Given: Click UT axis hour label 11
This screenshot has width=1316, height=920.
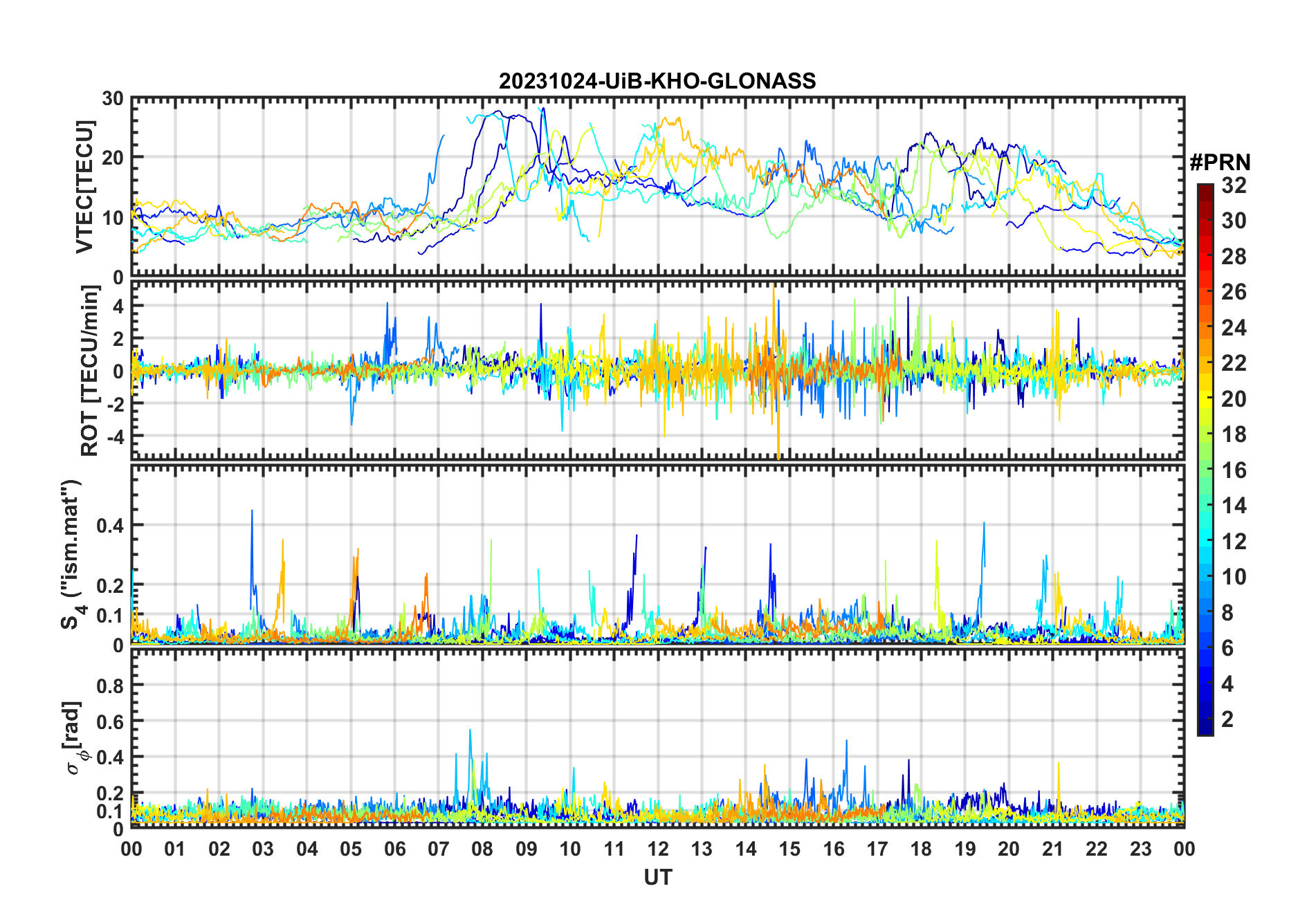Looking at the screenshot, I should point(614,849).
